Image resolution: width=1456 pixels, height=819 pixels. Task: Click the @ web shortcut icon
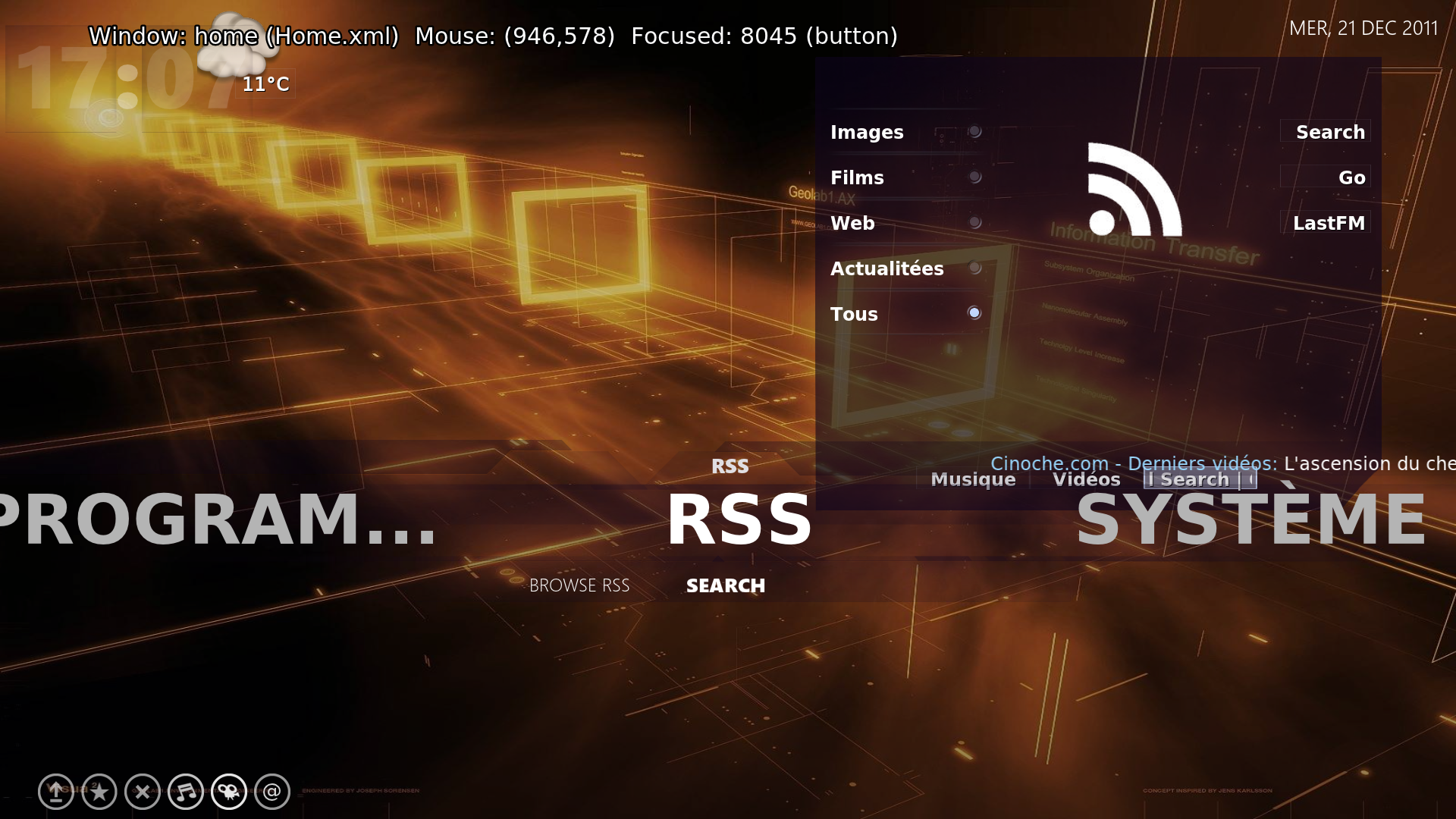272,792
